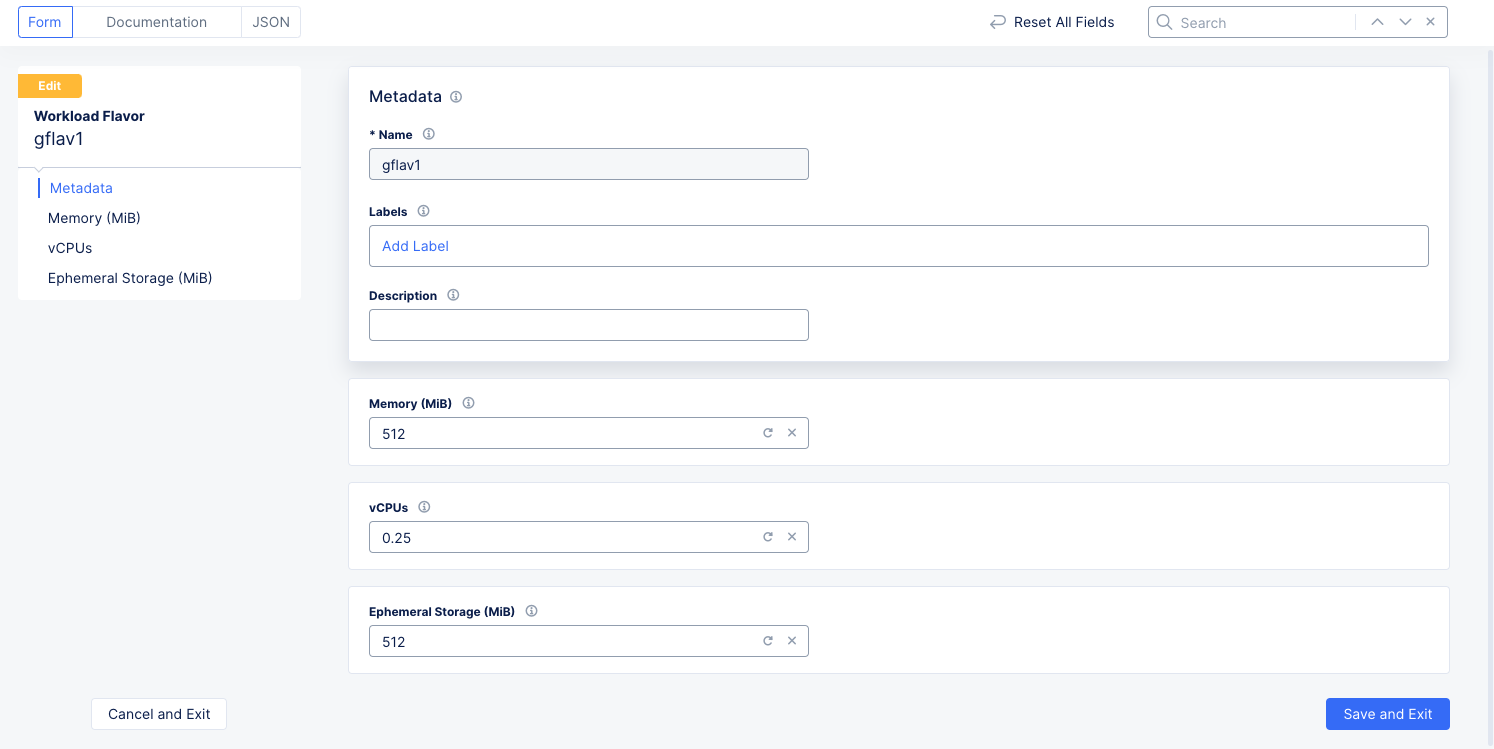Image resolution: width=1494 pixels, height=749 pixels.
Task: Click the up chevron to jump to previous match
Action: pyautogui.click(x=1377, y=21)
